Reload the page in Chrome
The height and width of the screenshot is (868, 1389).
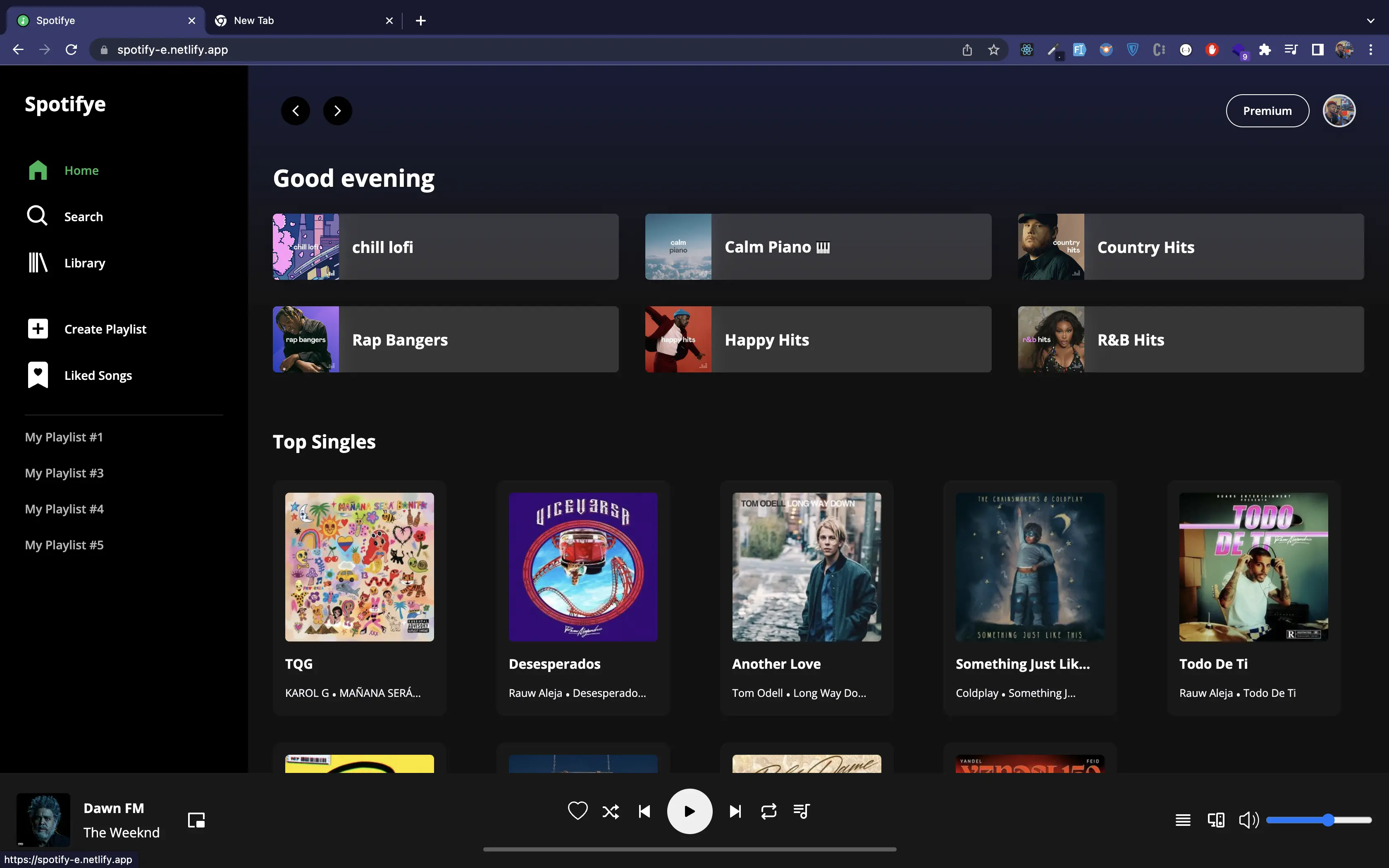[71, 50]
